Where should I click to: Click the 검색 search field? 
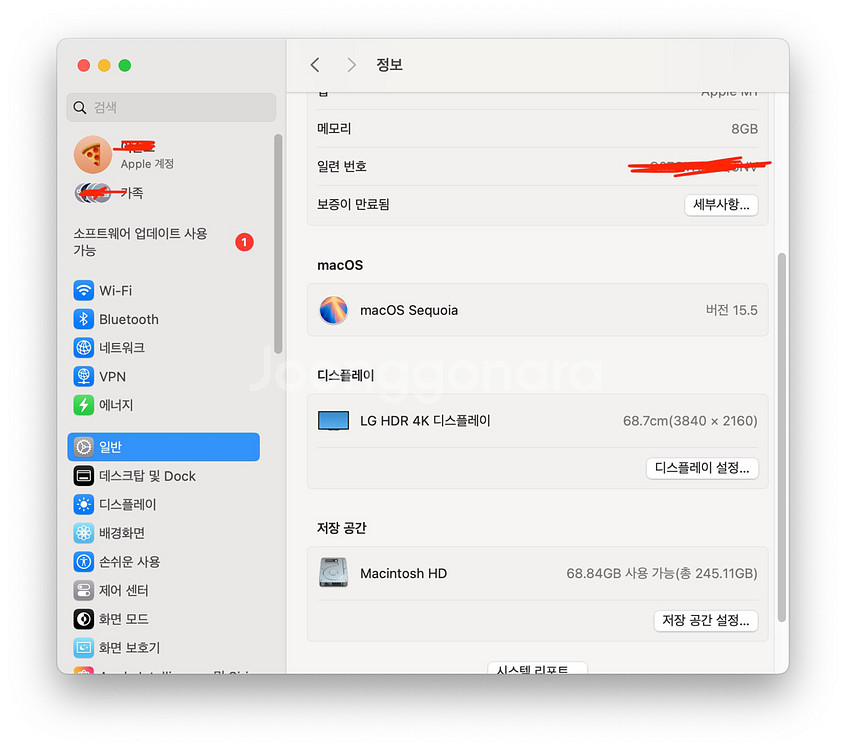click(171, 107)
